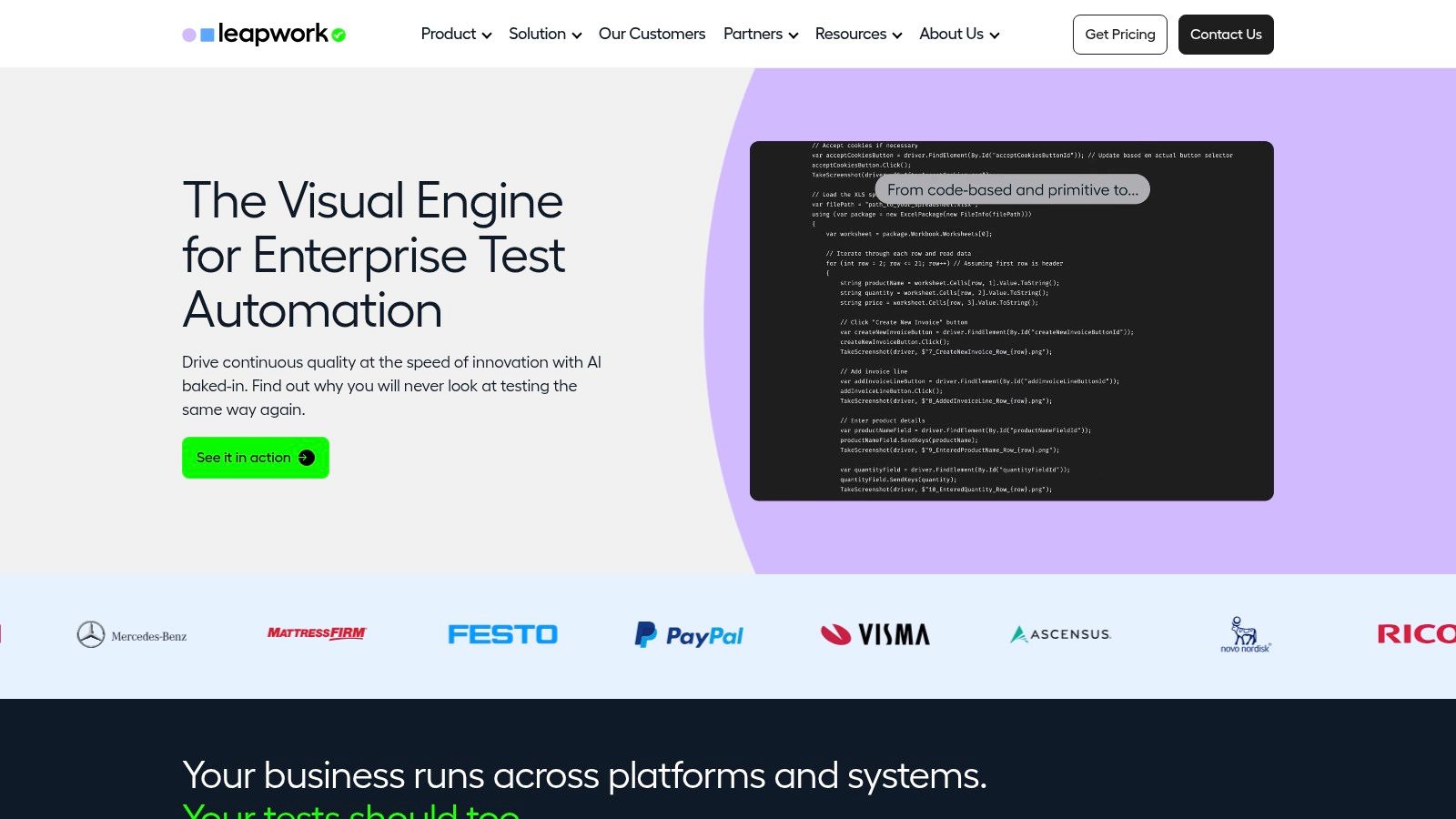Click the arrow icon in See it in action
The width and height of the screenshot is (1456, 819).
(x=307, y=458)
